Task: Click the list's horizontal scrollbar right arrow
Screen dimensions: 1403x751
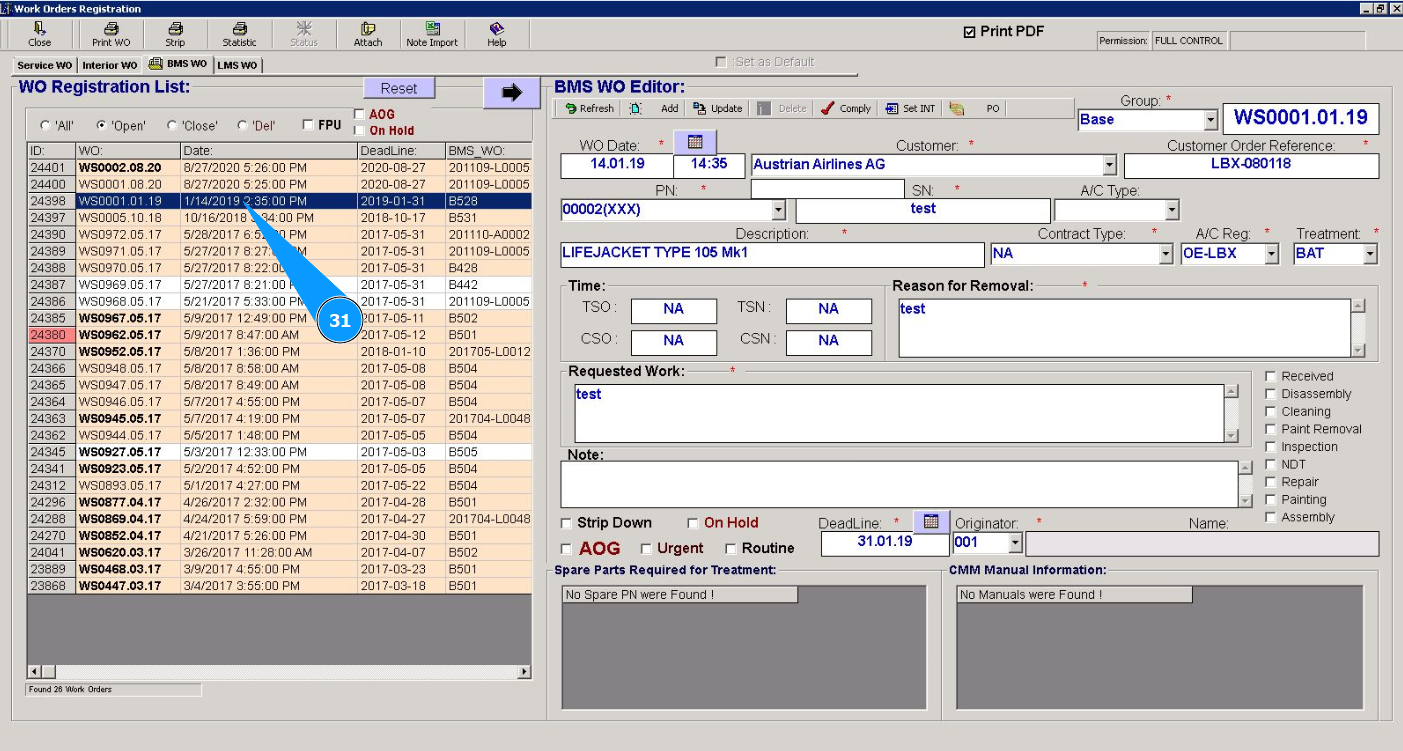Action: click(525, 672)
